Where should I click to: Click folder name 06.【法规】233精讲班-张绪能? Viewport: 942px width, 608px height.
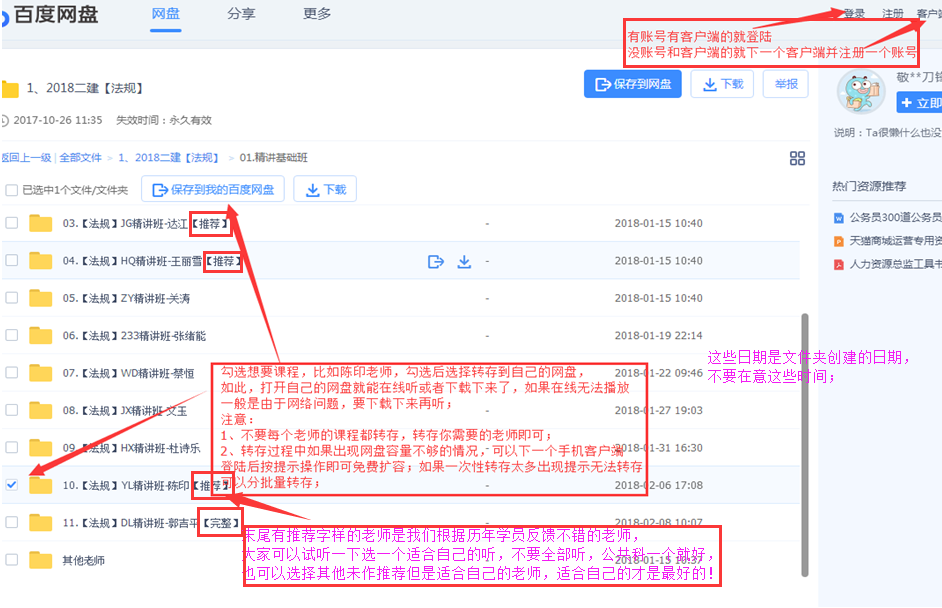(134, 336)
